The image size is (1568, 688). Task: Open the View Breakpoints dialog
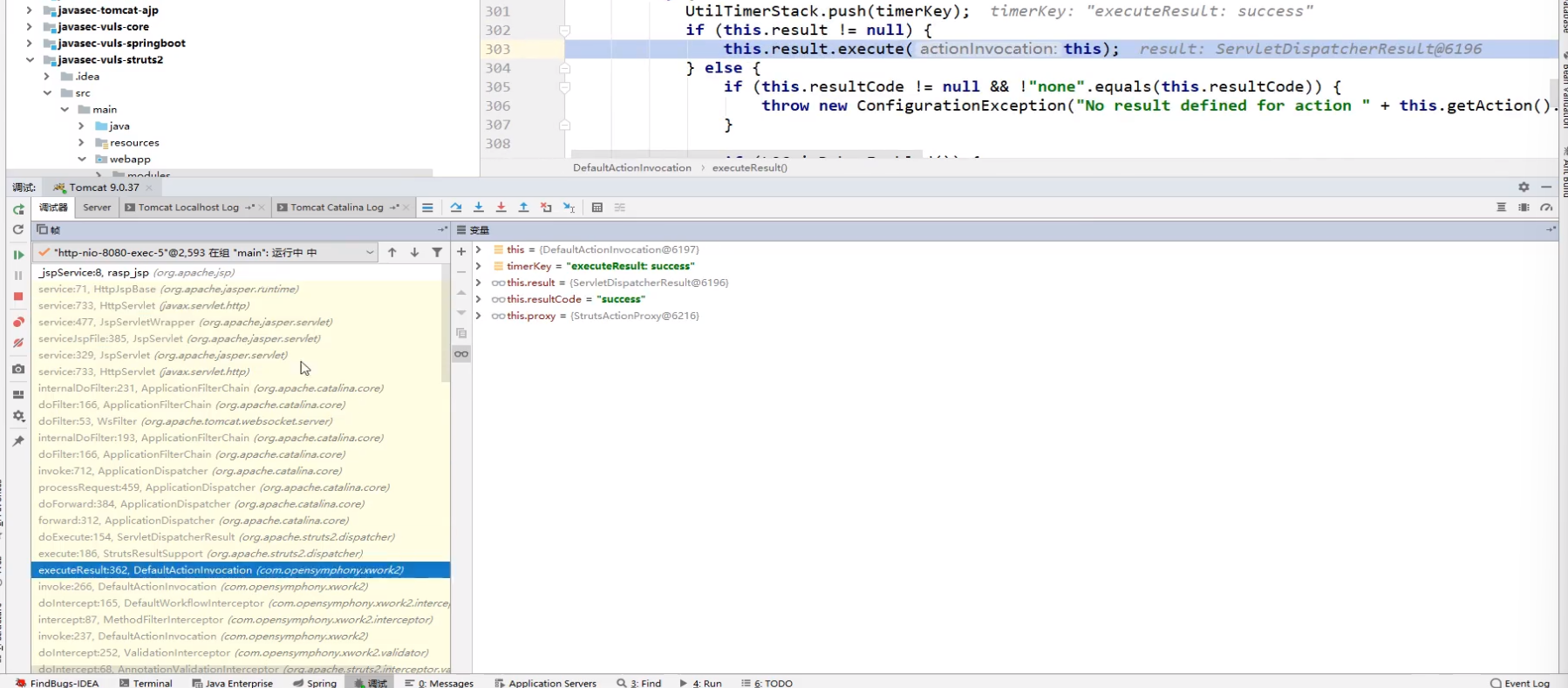click(x=18, y=322)
